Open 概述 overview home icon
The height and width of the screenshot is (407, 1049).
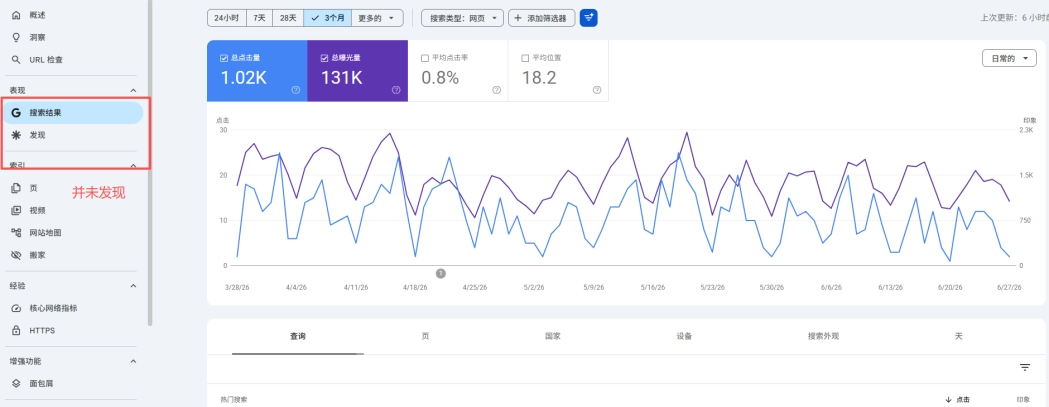[x=17, y=15]
